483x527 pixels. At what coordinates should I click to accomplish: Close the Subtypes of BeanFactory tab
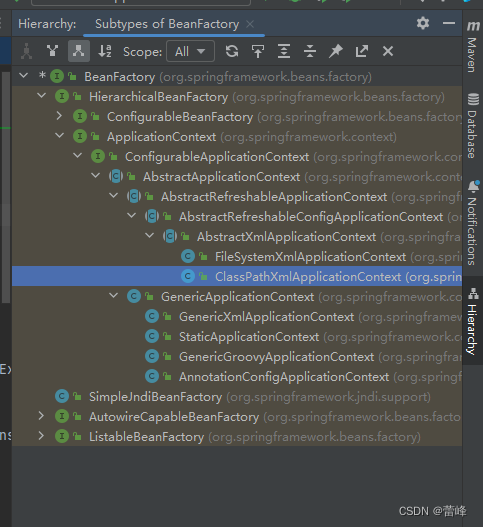point(250,24)
